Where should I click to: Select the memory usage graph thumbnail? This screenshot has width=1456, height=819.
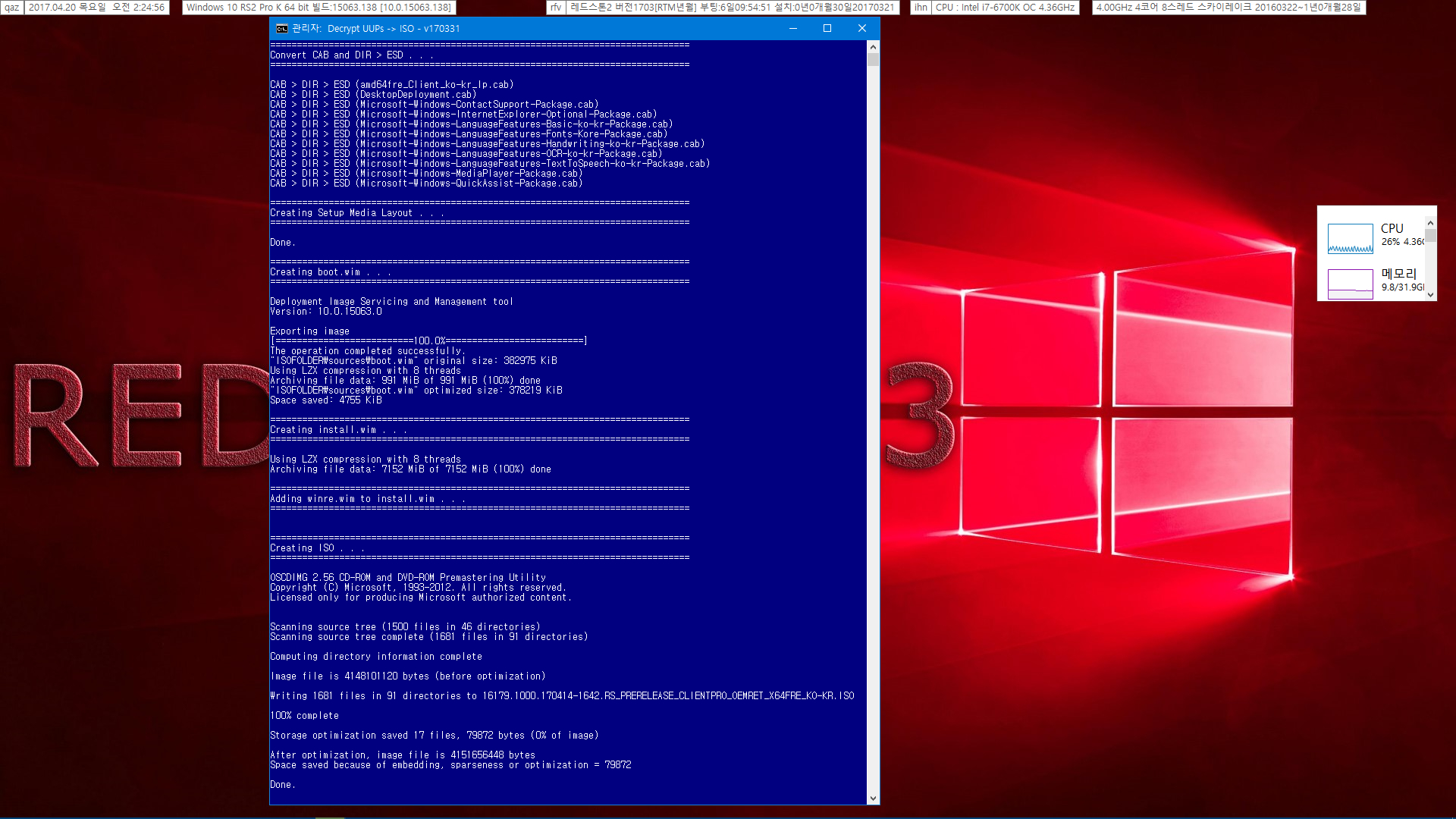[1350, 284]
